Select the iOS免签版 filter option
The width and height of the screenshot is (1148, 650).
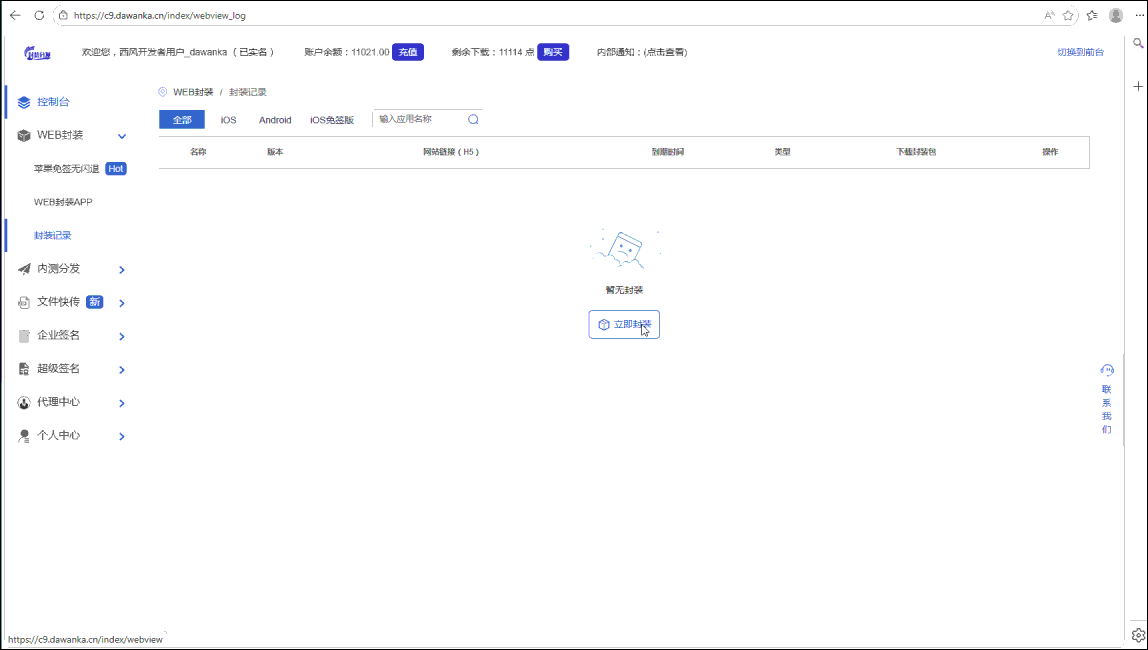[331, 119]
